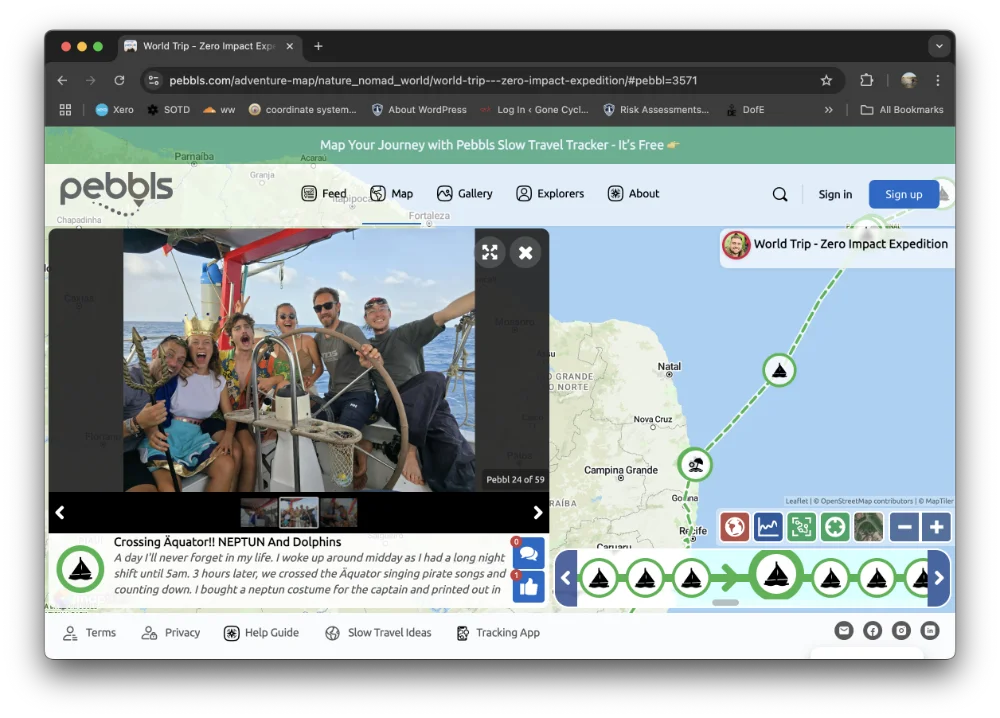Like the post with thumbs-up button
The image size is (1000, 718).
529,587
